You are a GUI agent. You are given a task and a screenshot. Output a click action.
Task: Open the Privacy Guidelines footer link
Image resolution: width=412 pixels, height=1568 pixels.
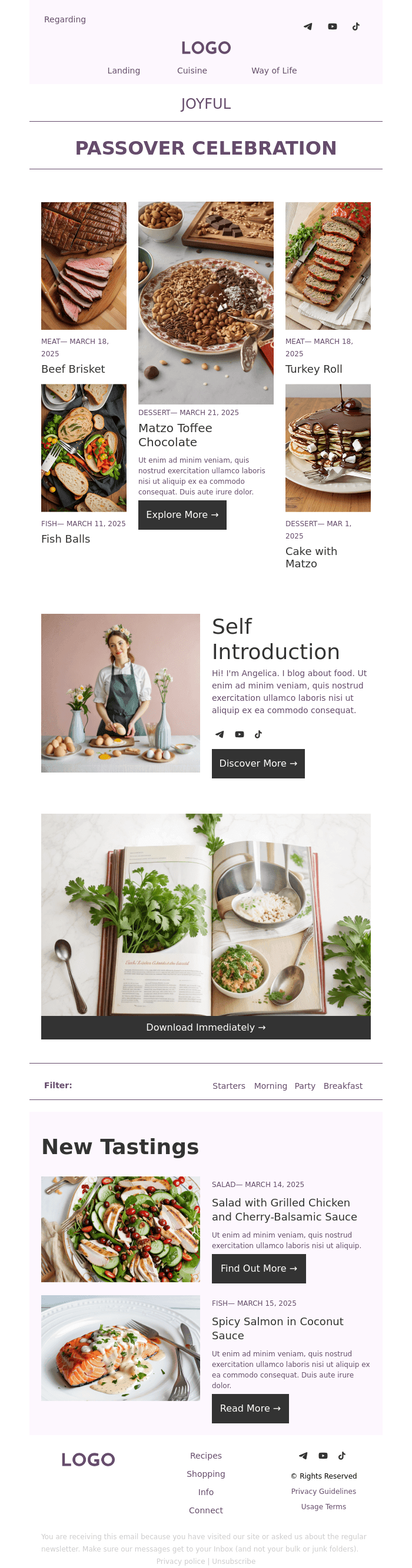click(x=324, y=1492)
